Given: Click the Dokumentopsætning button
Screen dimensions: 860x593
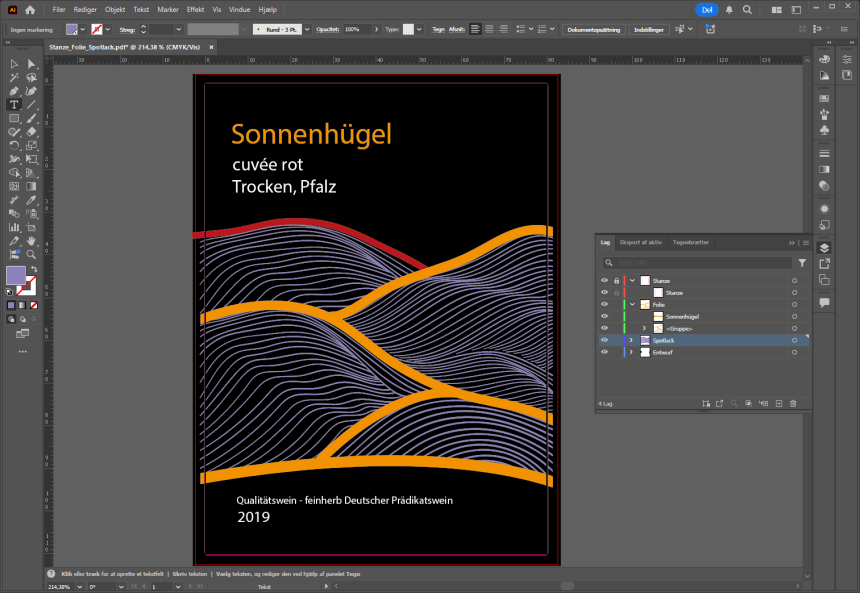Looking at the screenshot, I should [x=593, y=30].
